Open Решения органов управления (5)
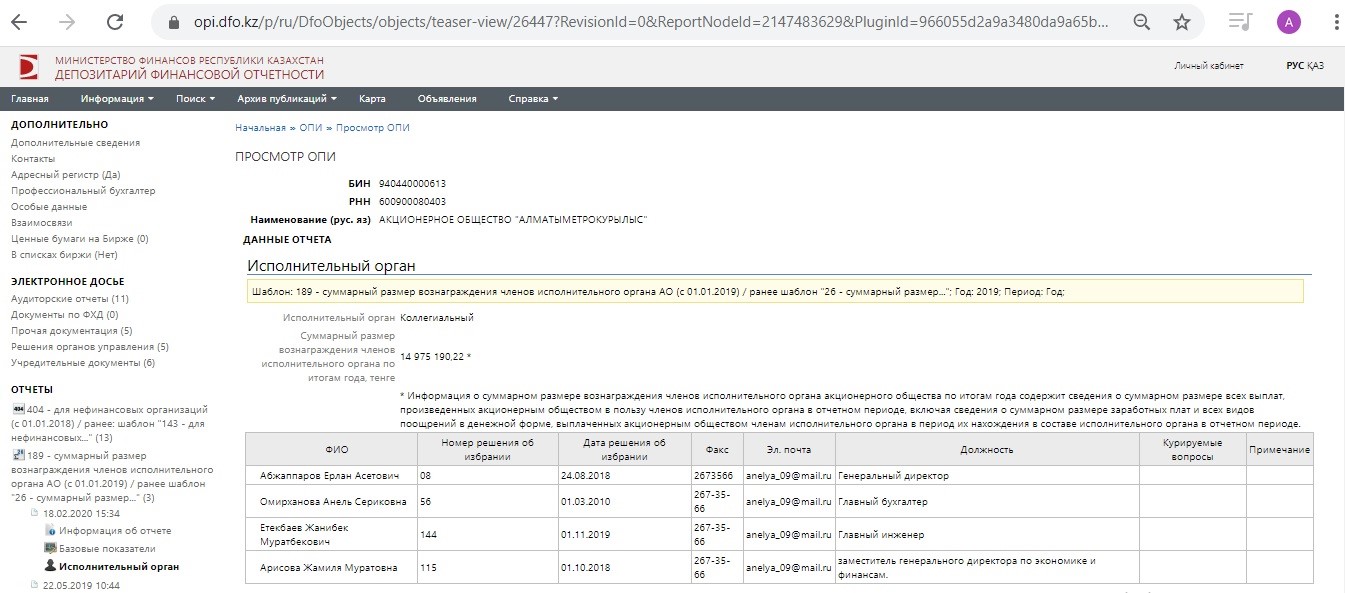1345x593 pixels. click(90, 347)
